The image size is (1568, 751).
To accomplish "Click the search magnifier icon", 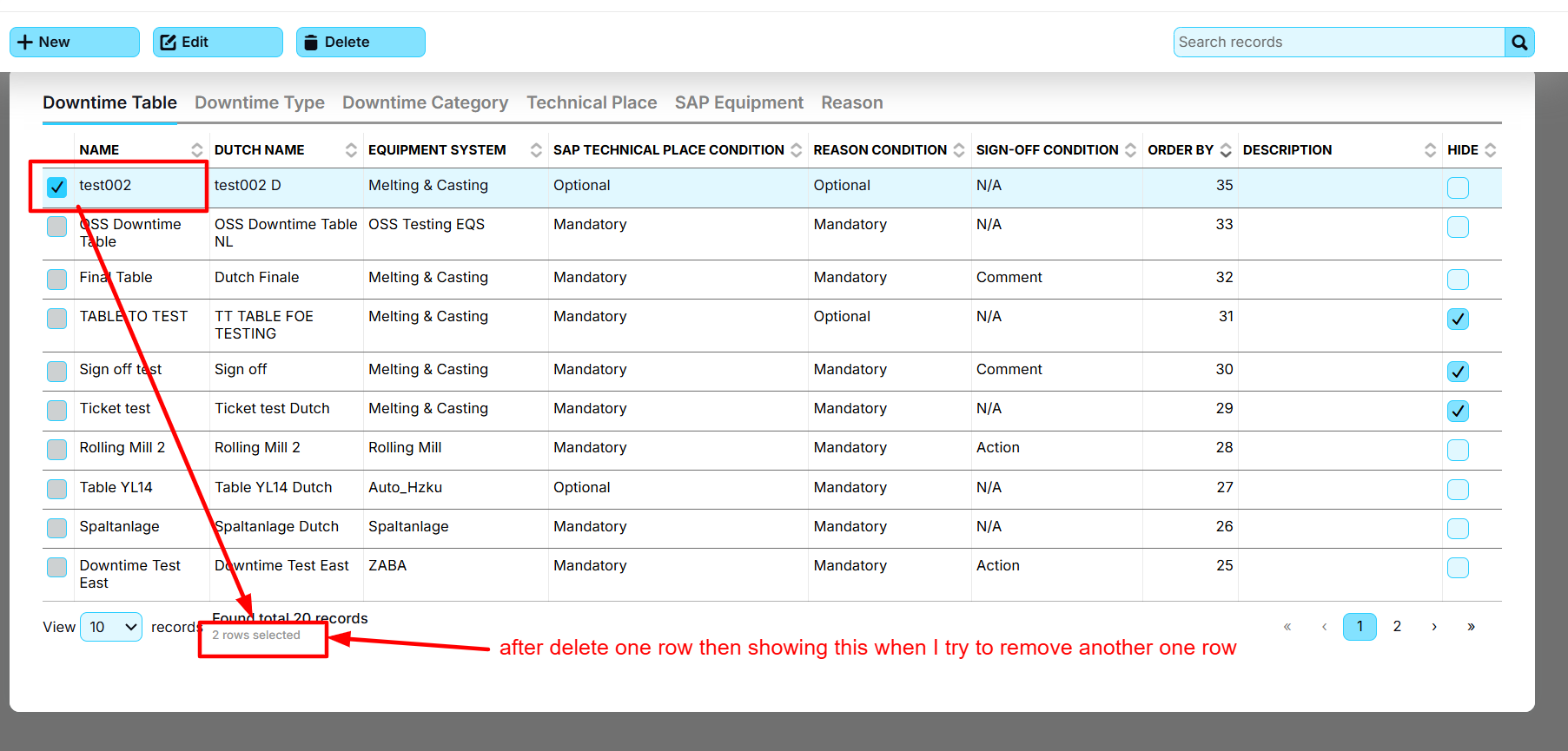I will point(1518,43).
